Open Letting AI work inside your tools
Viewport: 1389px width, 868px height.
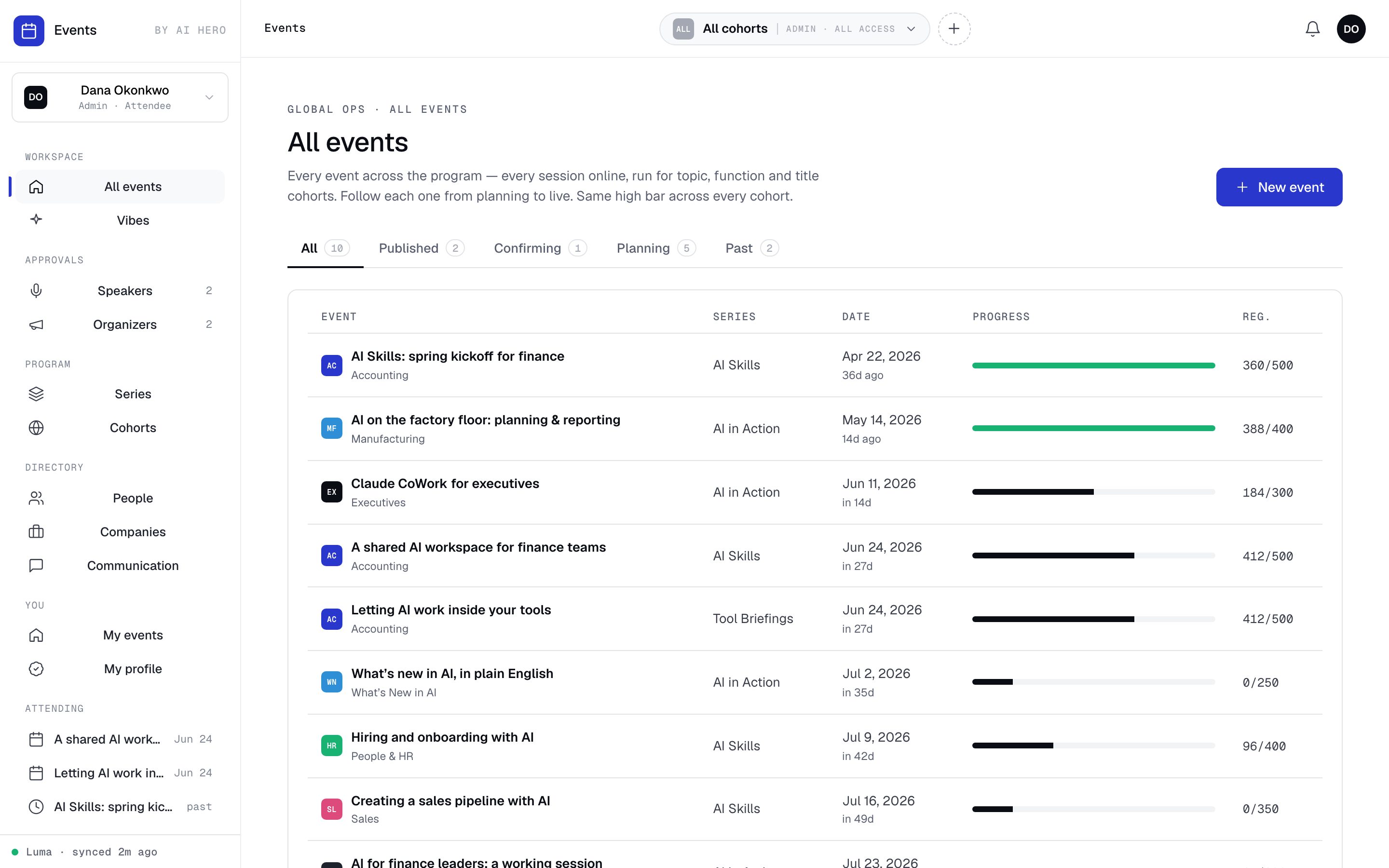point(451,610)
